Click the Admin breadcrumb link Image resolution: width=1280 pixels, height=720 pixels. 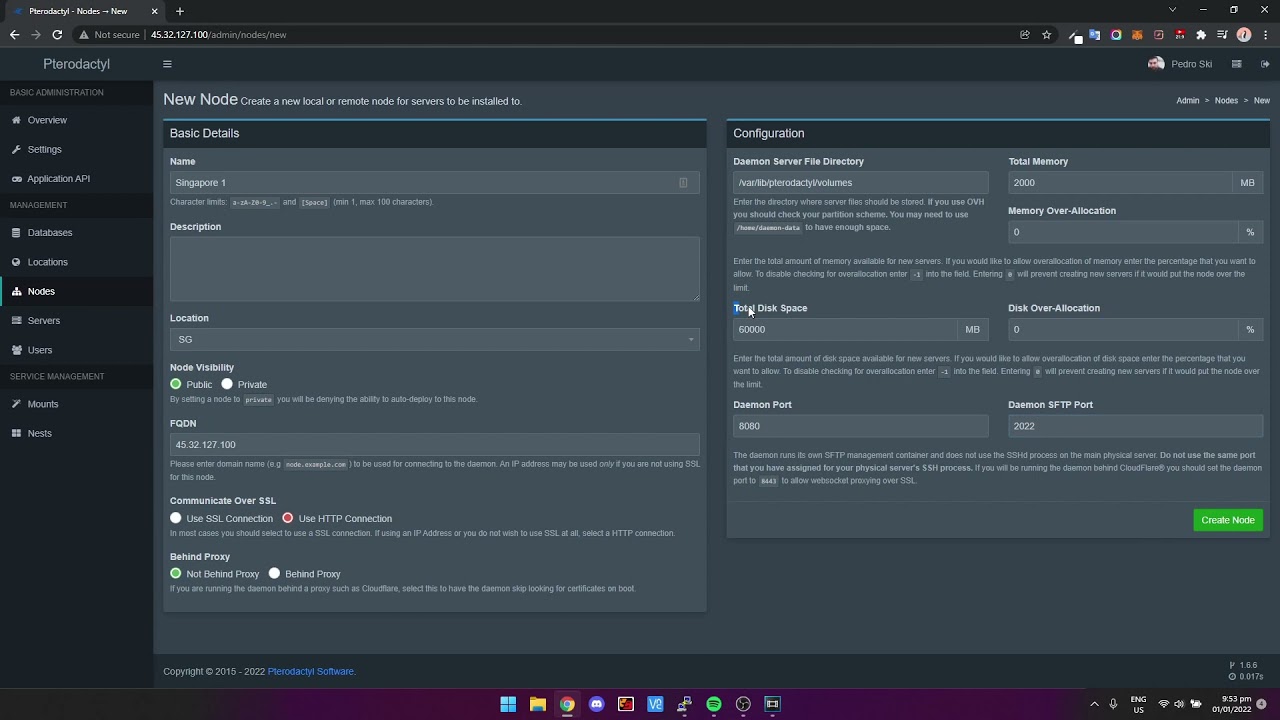(x=1188, y=101)
